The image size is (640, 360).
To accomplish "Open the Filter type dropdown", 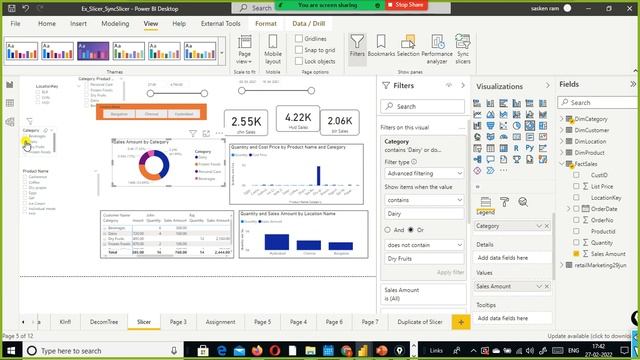I will [x=424, y=173].
